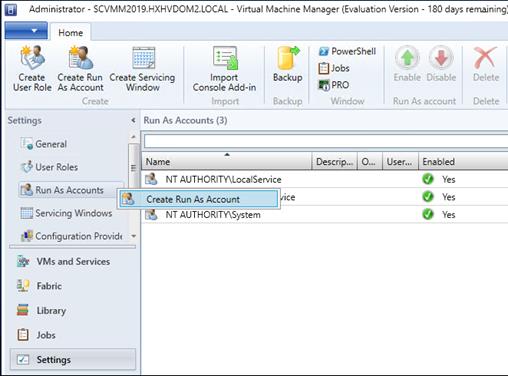
Task: Sort by the Enabled column header
Action: 463,162
